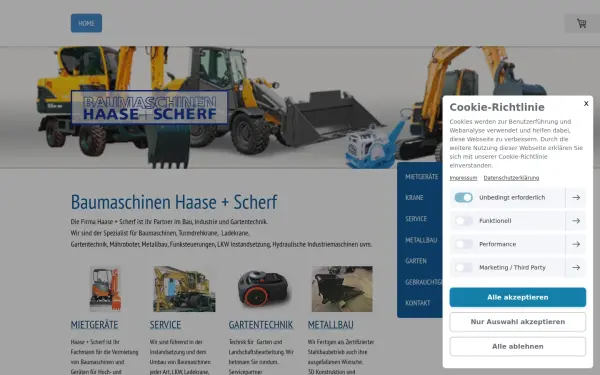Click Nur Auswahl akzeptieren button
The height and width of the screenshot is (375, 600).
click(x=517, y=322)
